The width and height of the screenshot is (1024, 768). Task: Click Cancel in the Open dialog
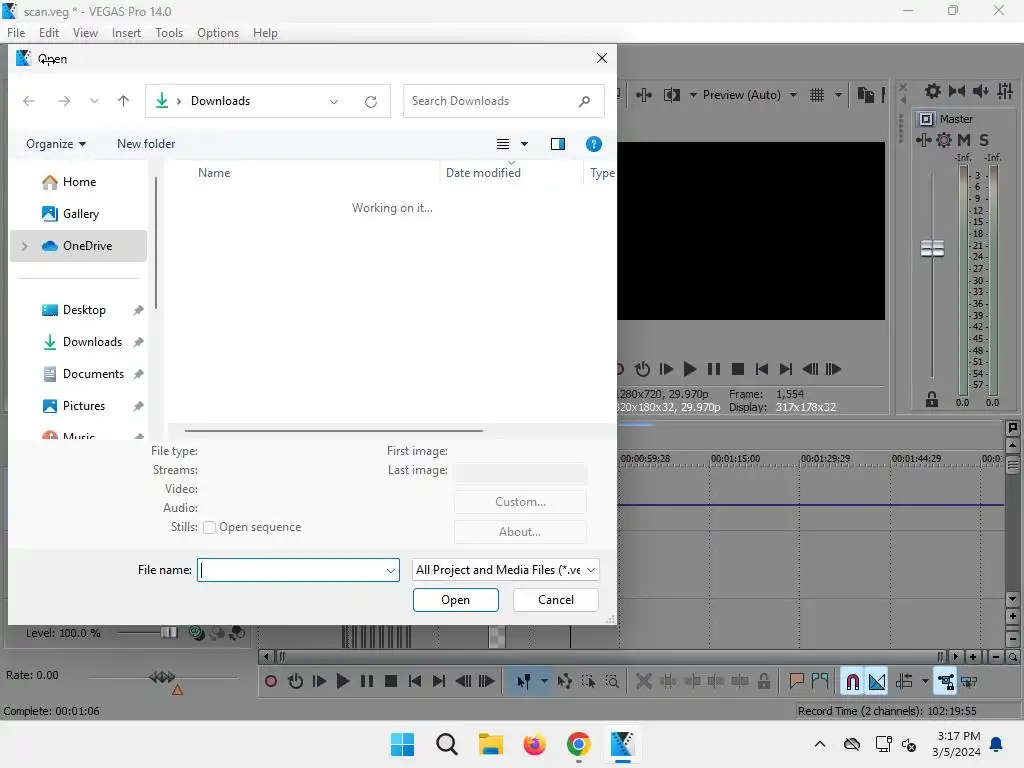556,600
